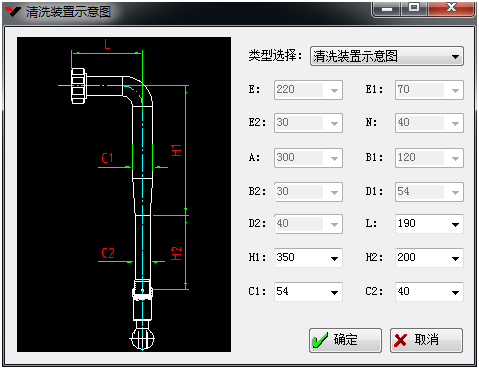Expand the C2 dropdown showing 40

click(x=455, y=292)
